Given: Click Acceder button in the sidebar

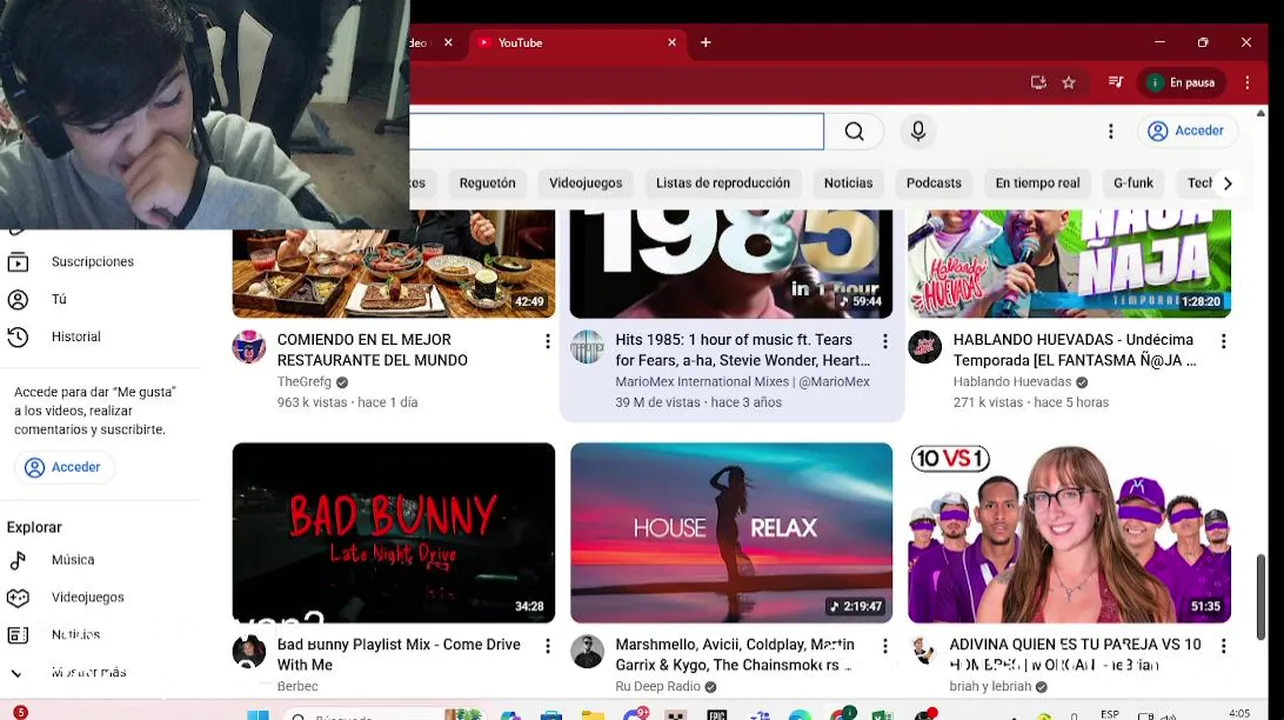Looking at the screenshot, I should [x=64, y=467].
